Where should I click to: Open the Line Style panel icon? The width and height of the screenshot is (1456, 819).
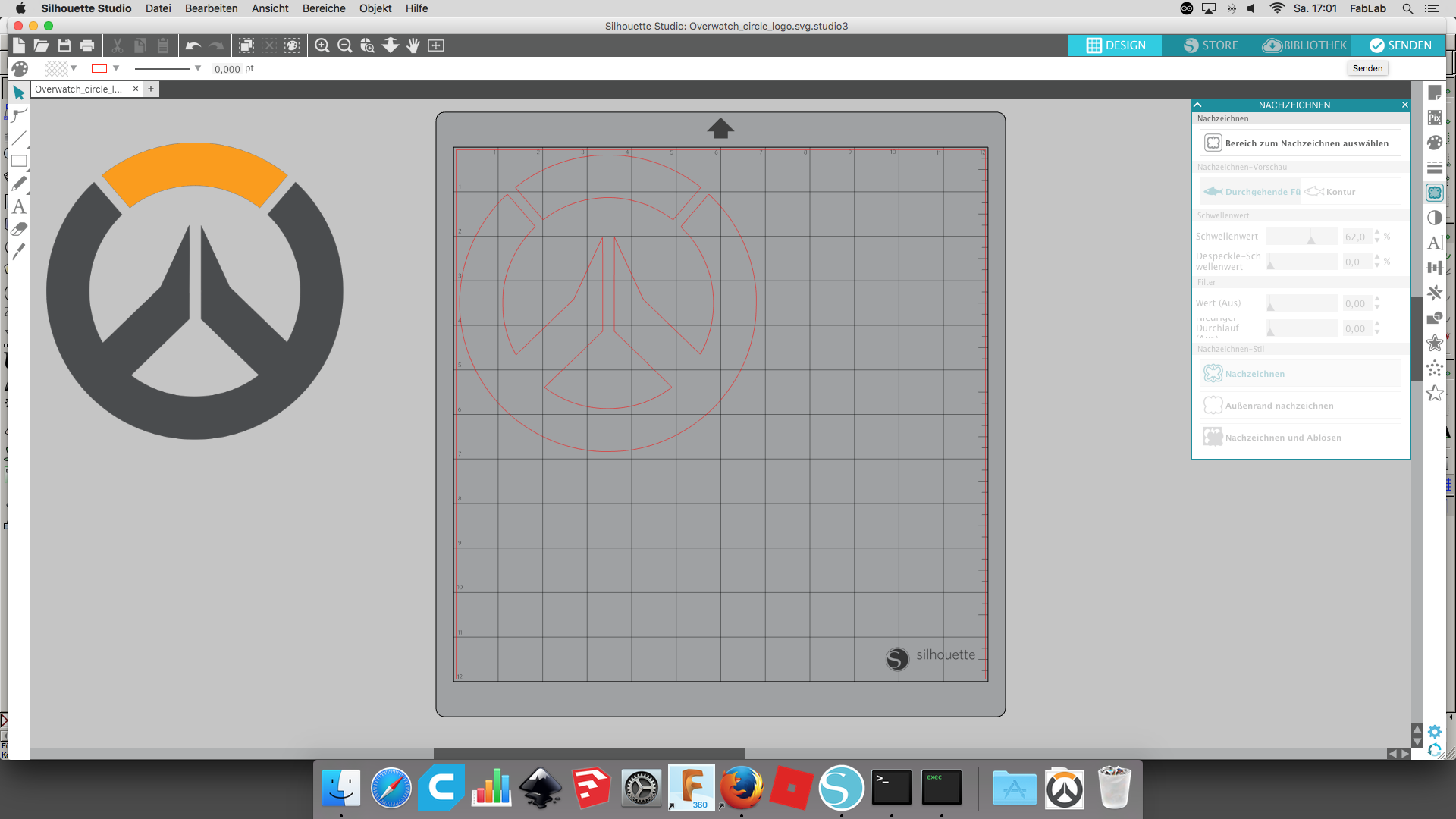coord(1435,168)
